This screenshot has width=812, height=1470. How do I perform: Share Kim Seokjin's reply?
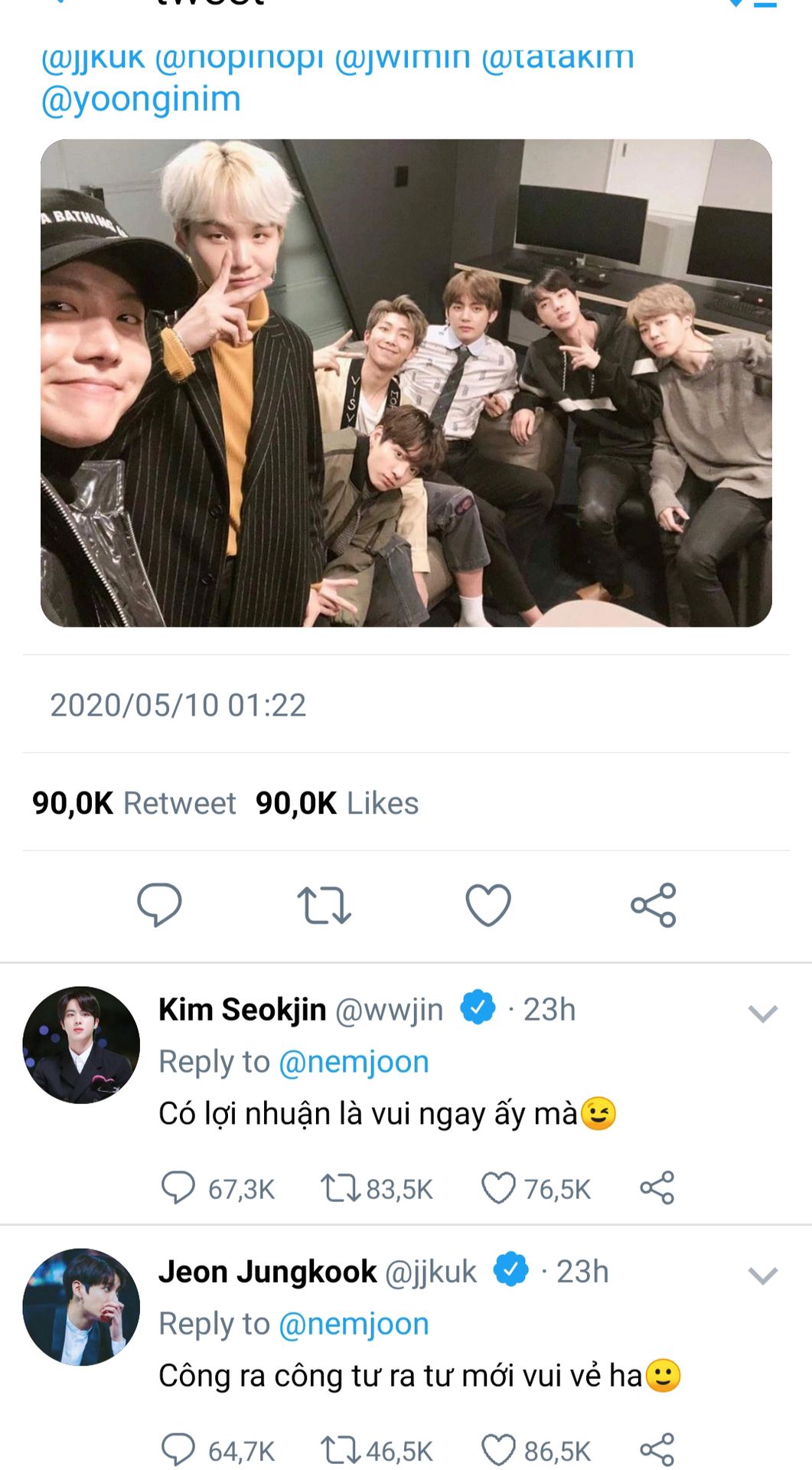click(x=657, y=1188)
